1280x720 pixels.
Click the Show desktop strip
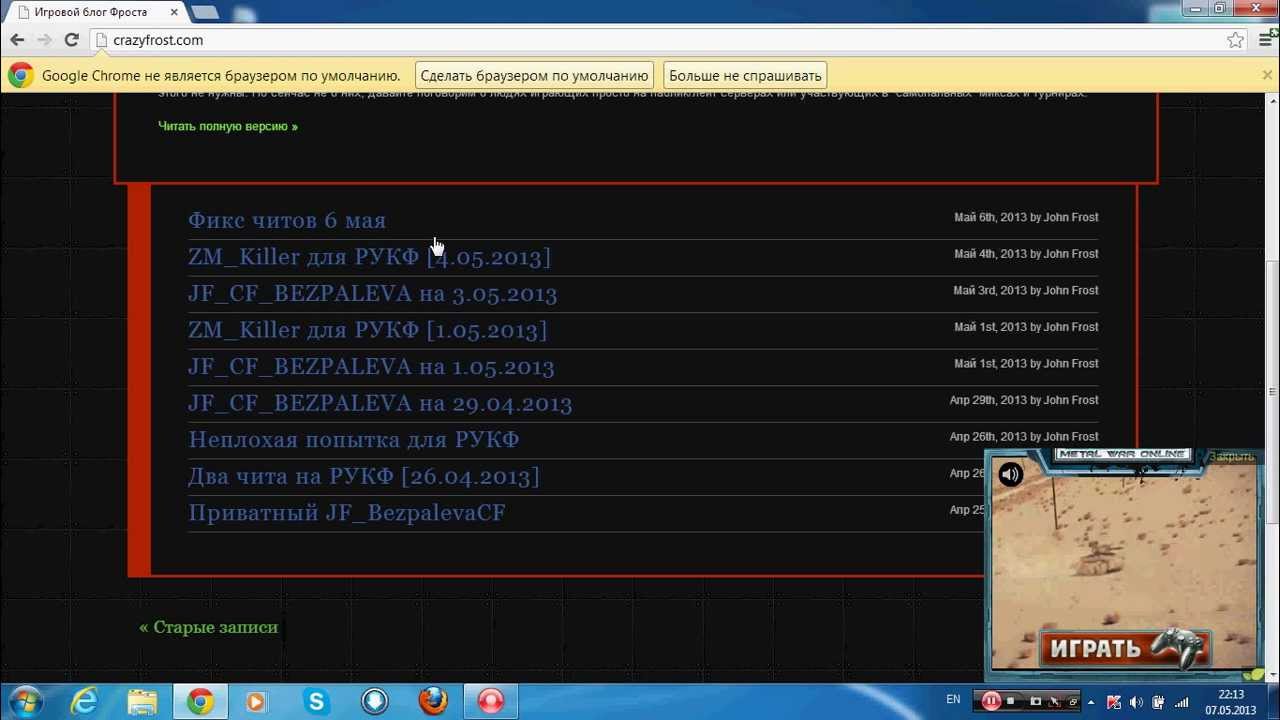(x=1273, y=702)
